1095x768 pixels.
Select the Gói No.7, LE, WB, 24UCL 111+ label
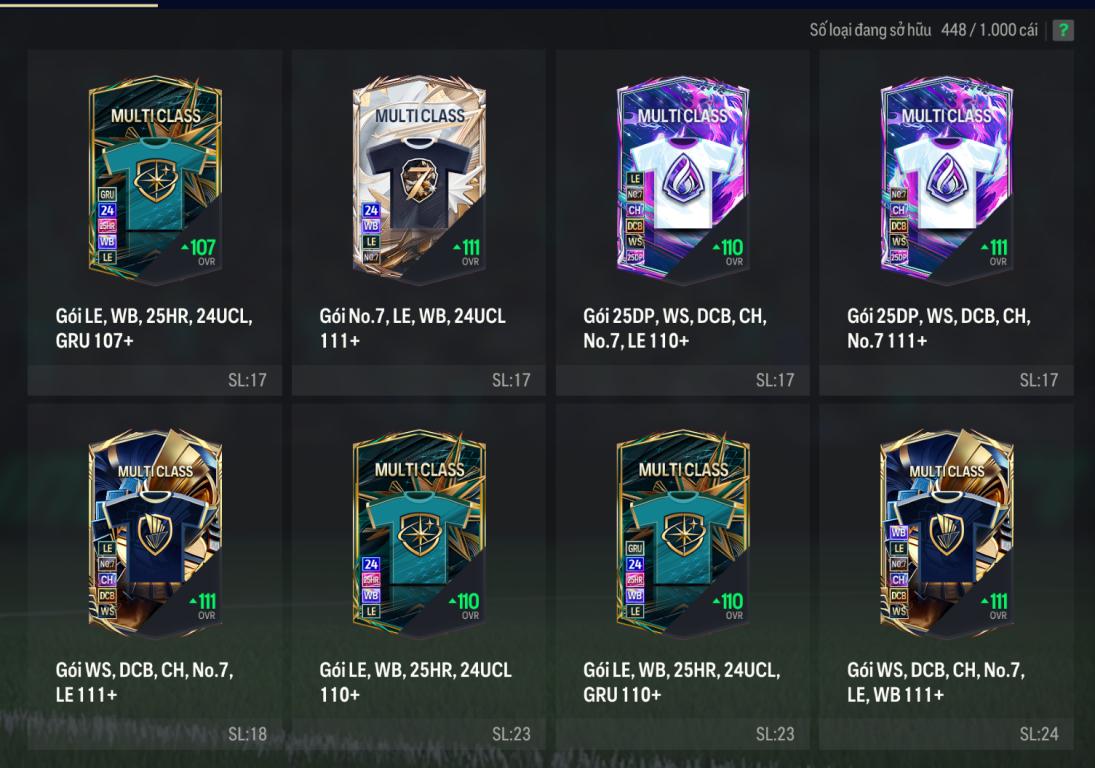tap(413, 328)
